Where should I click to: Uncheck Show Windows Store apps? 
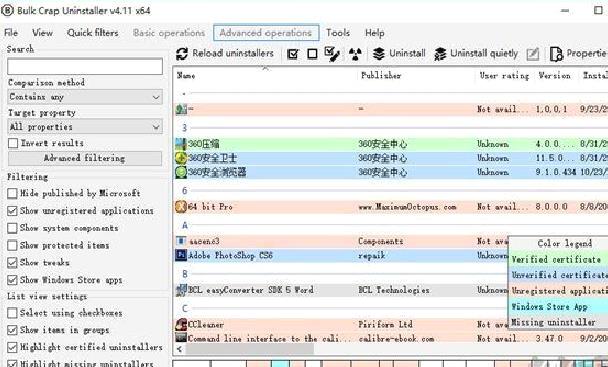(x=12, y=280)
